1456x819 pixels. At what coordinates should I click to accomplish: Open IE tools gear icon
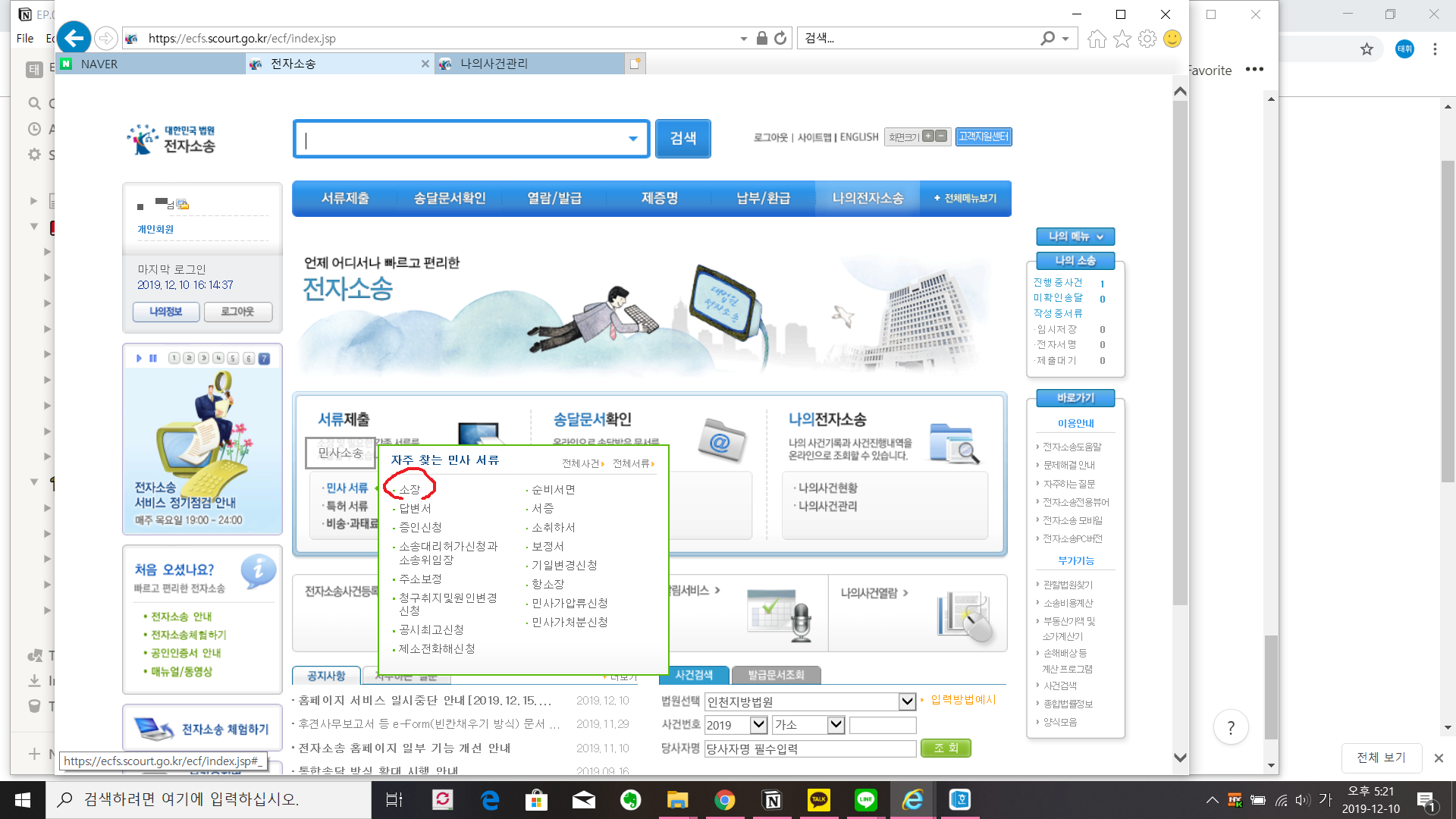pos(1147,39)
